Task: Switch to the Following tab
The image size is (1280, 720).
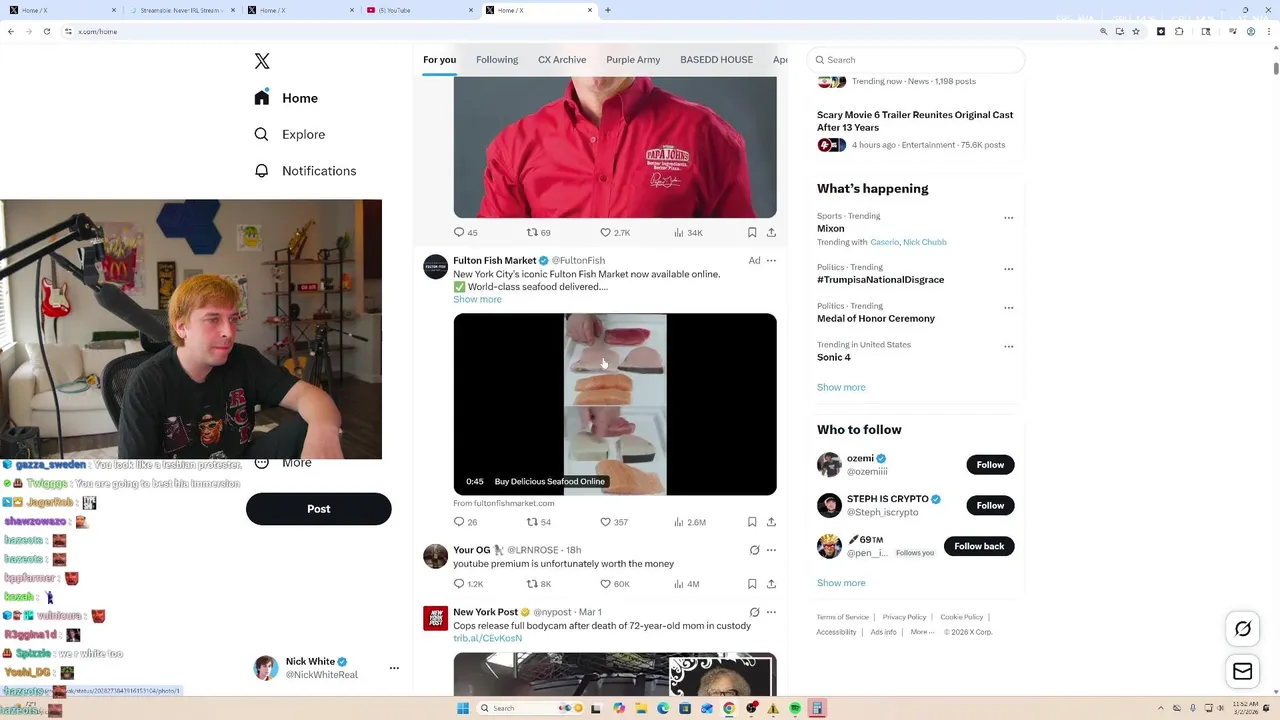Action: (x=497, y=60)
